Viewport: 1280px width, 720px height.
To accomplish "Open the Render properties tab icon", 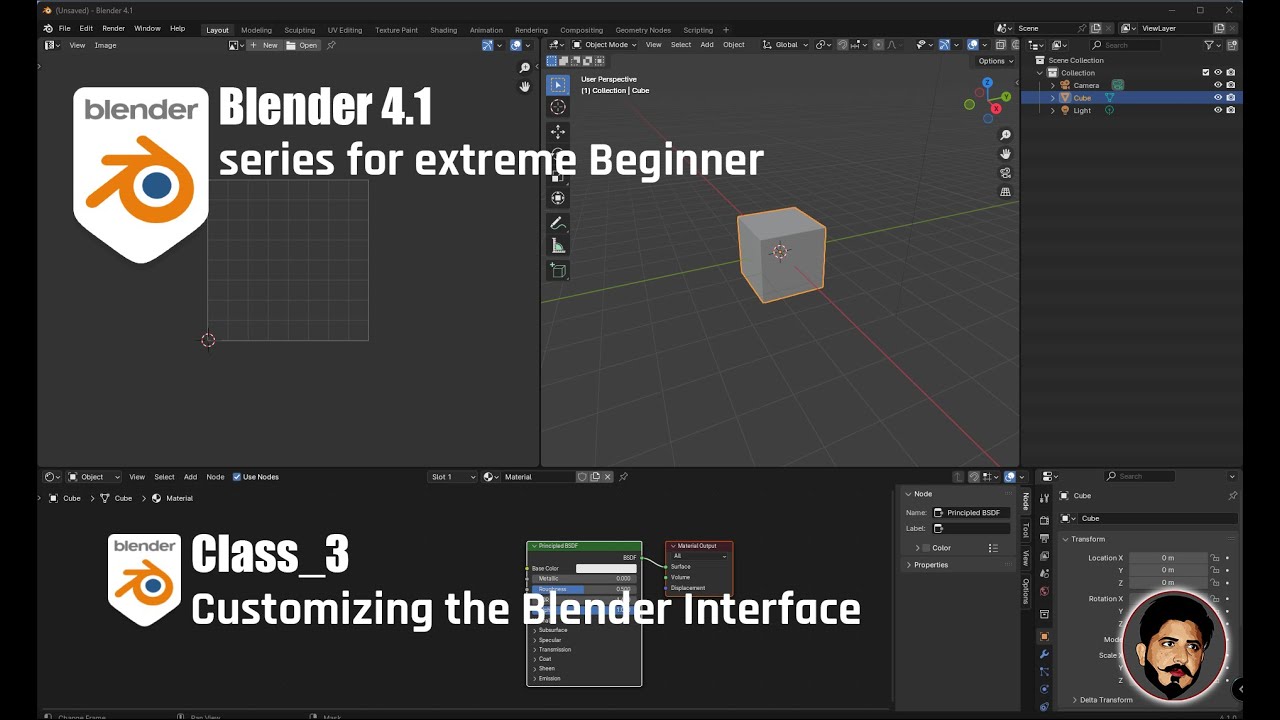I will 1044,520.
